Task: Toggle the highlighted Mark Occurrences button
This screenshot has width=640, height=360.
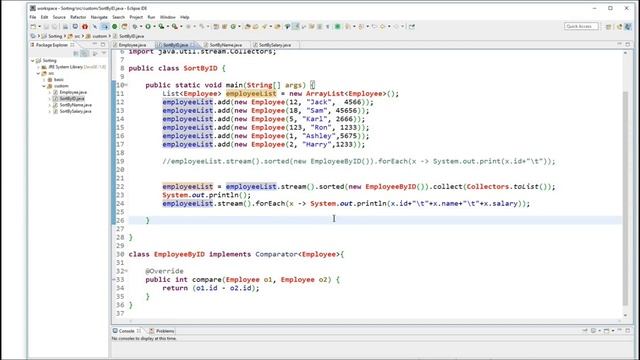Action: [x=296, y=27]
